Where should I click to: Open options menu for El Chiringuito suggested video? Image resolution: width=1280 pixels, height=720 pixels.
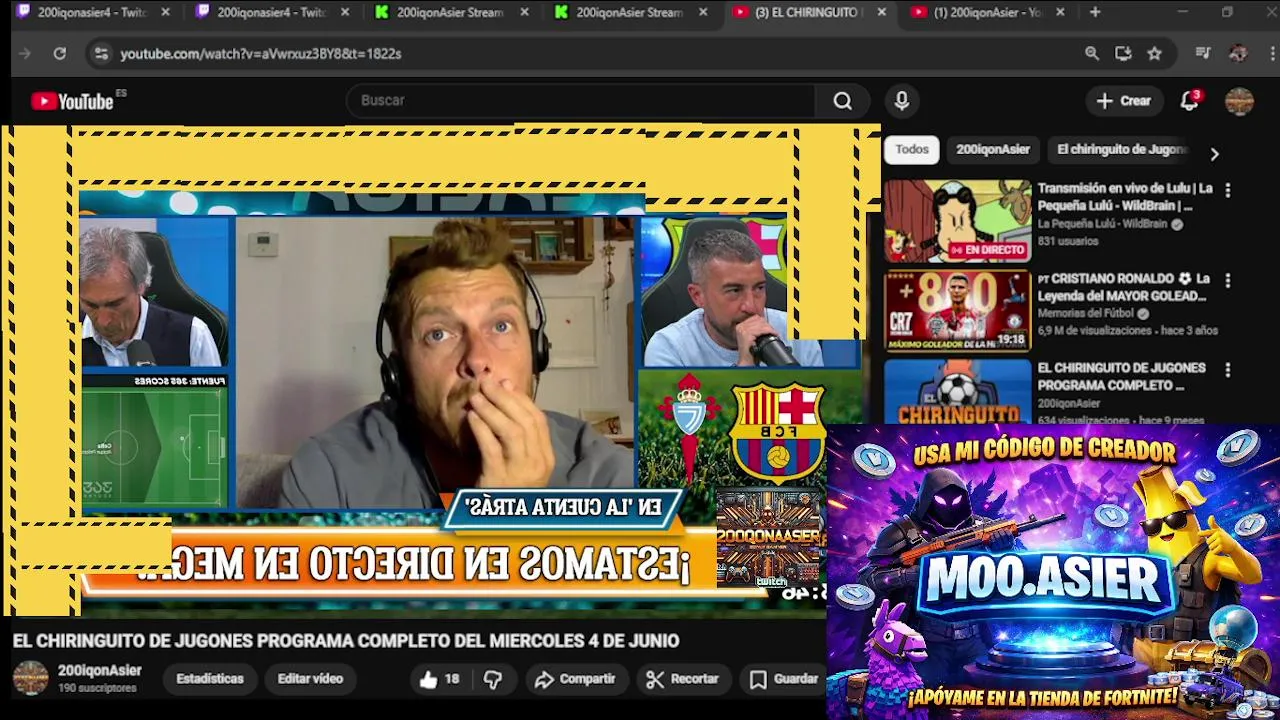coord(1228,370)
